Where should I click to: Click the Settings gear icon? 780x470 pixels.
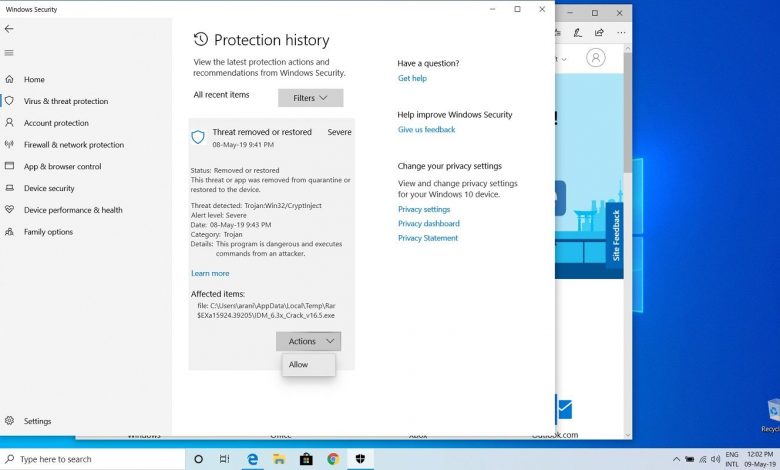9,421
